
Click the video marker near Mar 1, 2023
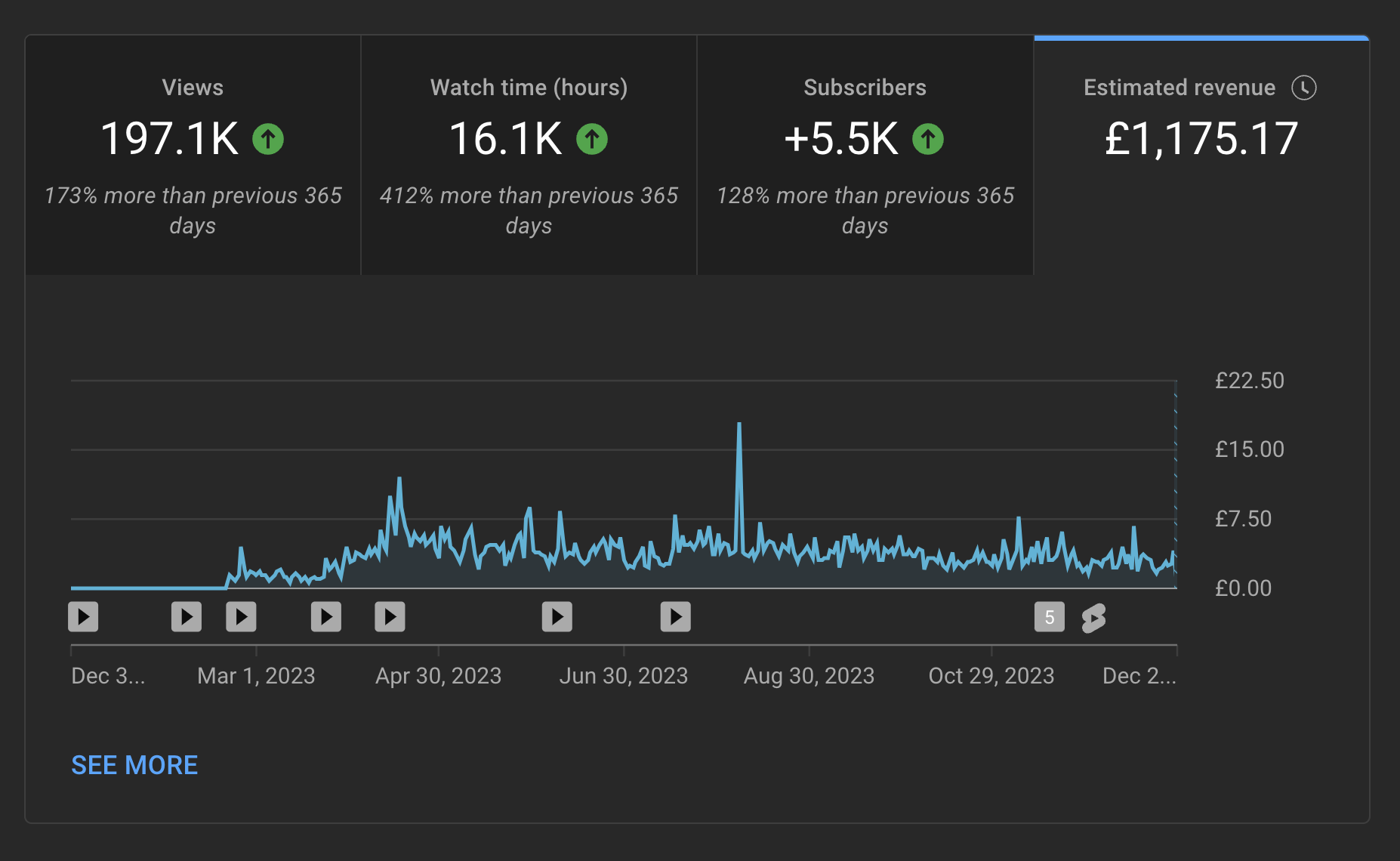point(241,616)
